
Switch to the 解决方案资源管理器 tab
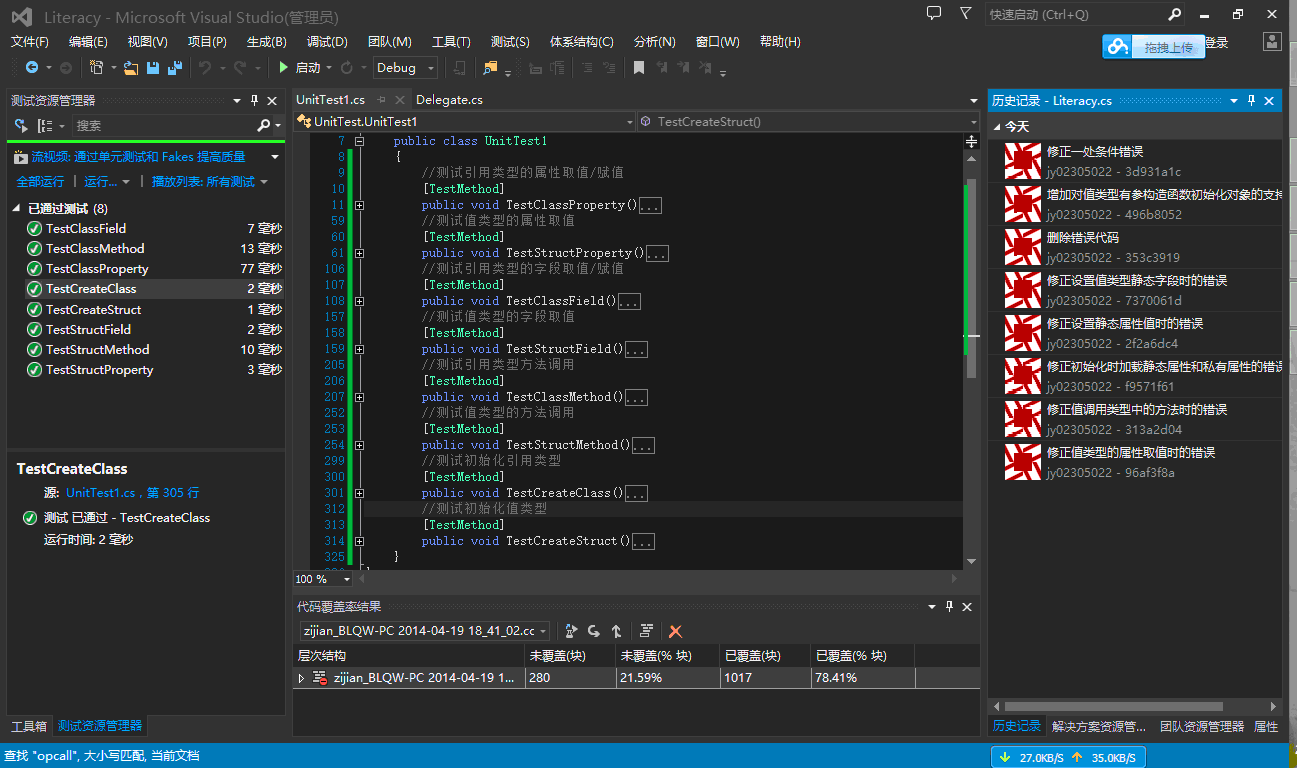tap(1099, 727)
